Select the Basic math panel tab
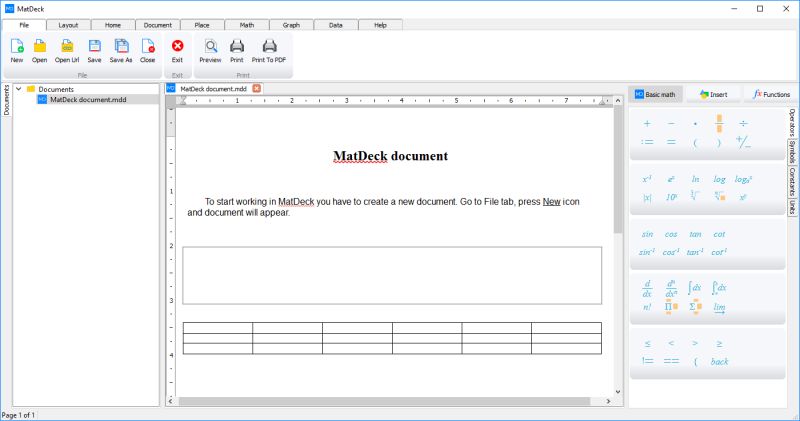Image resolution: width=800 pixels, height=421 pixels. pyautogui.click(x=655, y=94)
